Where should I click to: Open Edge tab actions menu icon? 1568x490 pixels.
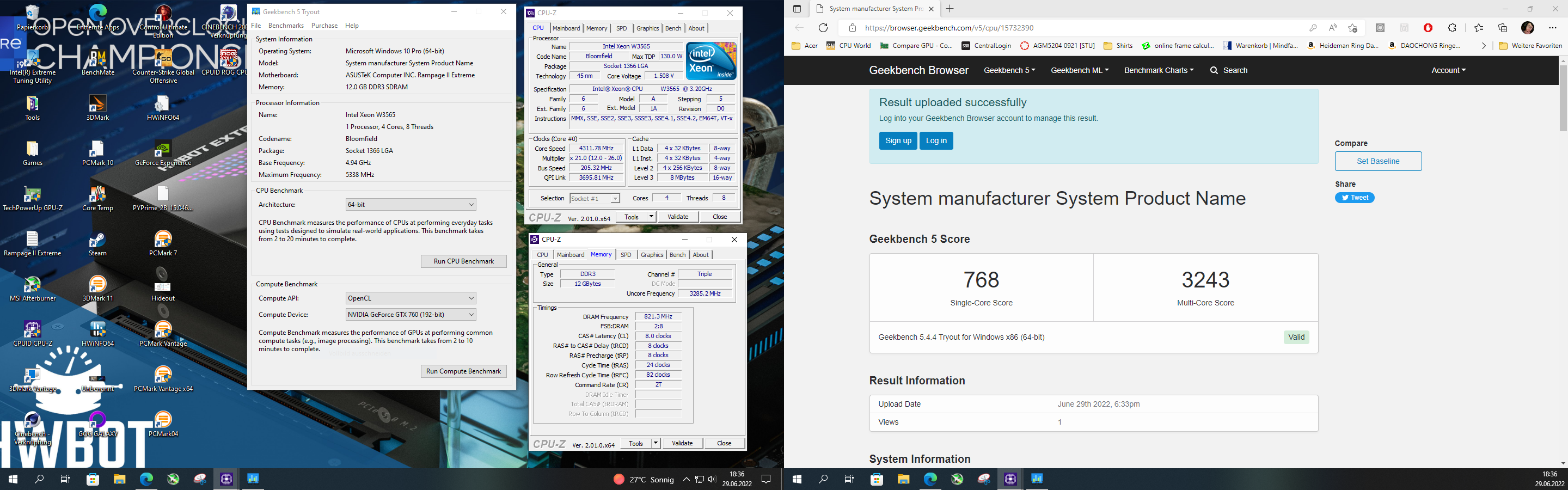797,9
